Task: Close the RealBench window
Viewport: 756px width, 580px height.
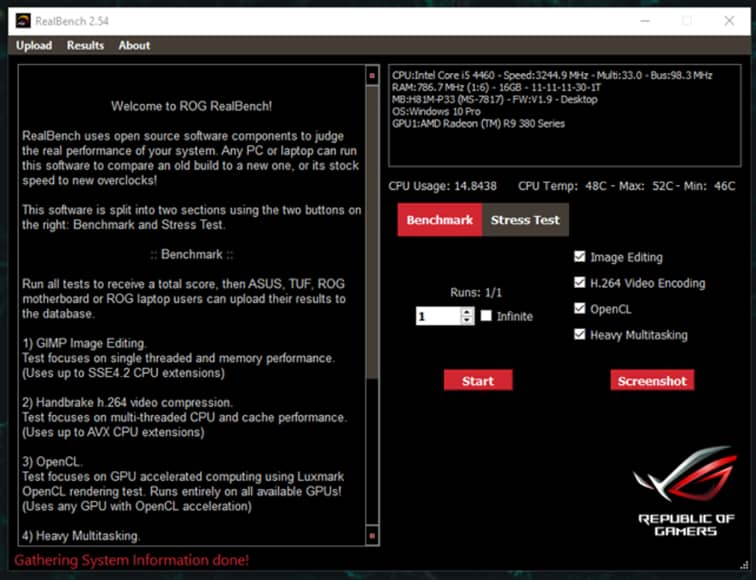Action: (729, 21)
